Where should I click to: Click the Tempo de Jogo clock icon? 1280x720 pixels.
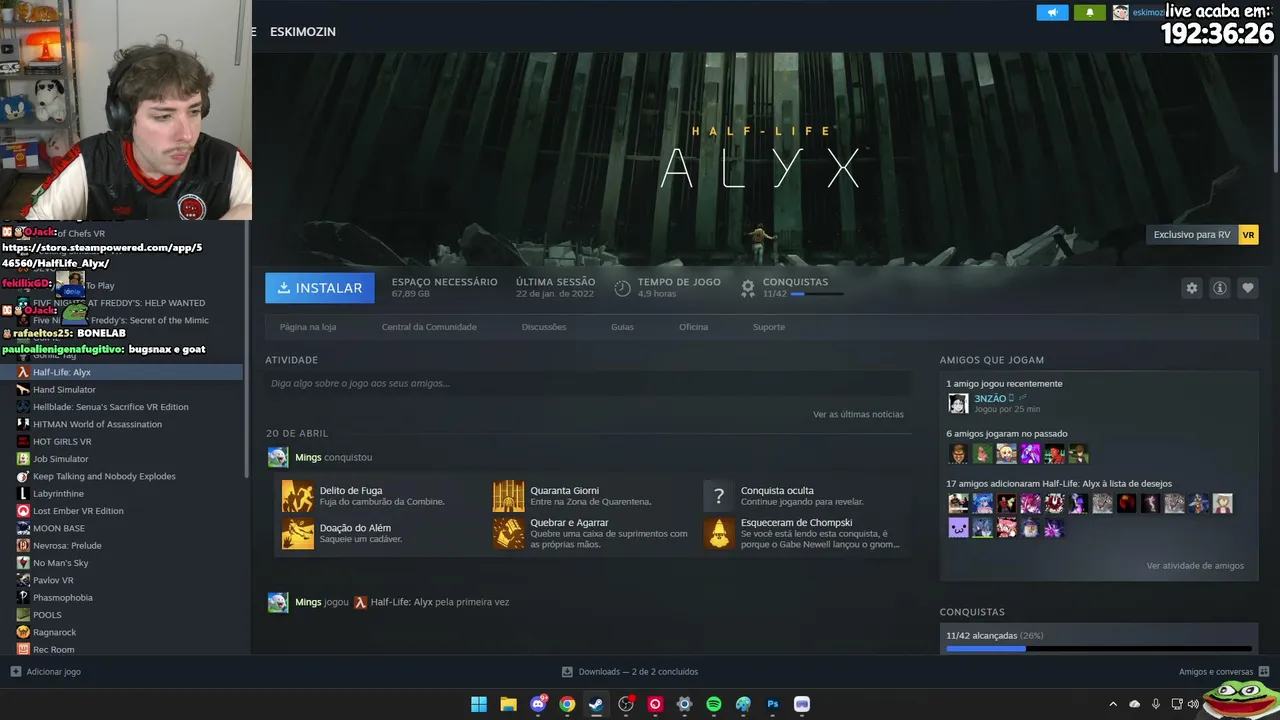pos(622,288)
